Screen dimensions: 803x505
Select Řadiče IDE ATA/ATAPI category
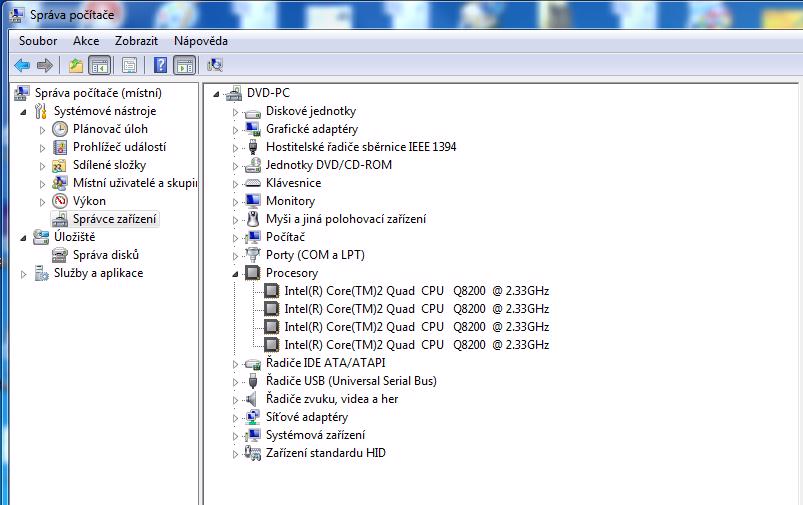325,363
